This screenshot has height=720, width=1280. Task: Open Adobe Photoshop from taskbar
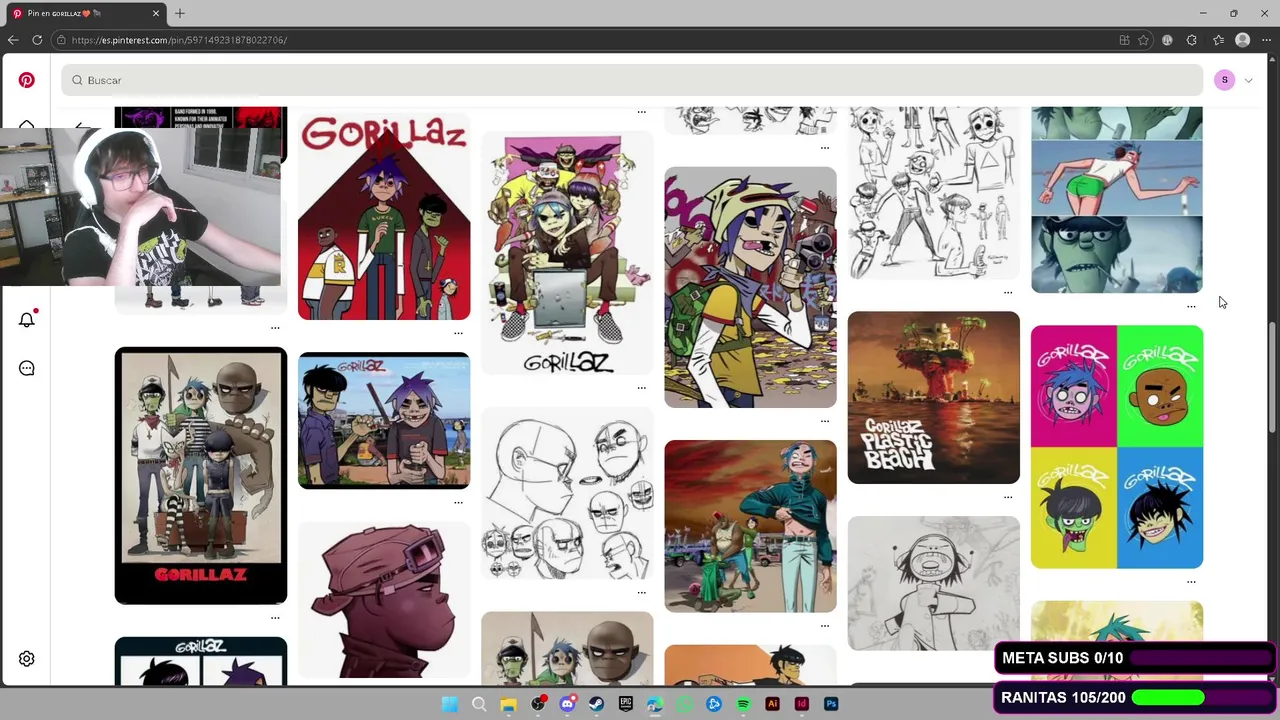pyautogui.click(x=831, y=704)
